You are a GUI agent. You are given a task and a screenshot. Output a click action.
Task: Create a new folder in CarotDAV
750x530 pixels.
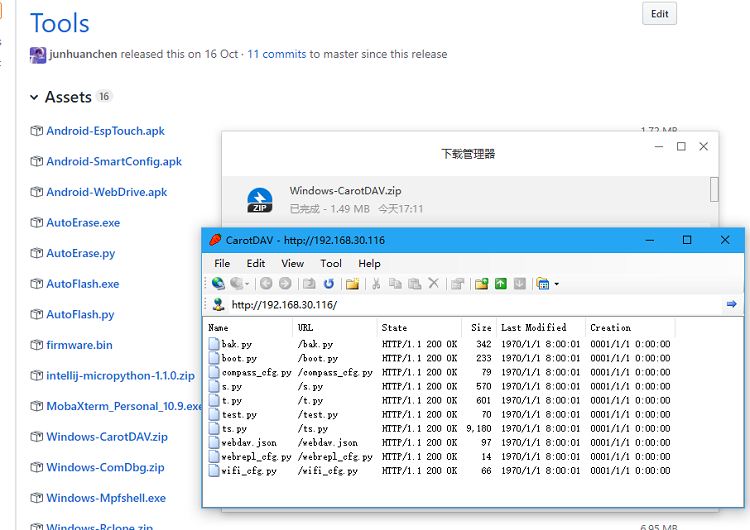coord(353,284)
